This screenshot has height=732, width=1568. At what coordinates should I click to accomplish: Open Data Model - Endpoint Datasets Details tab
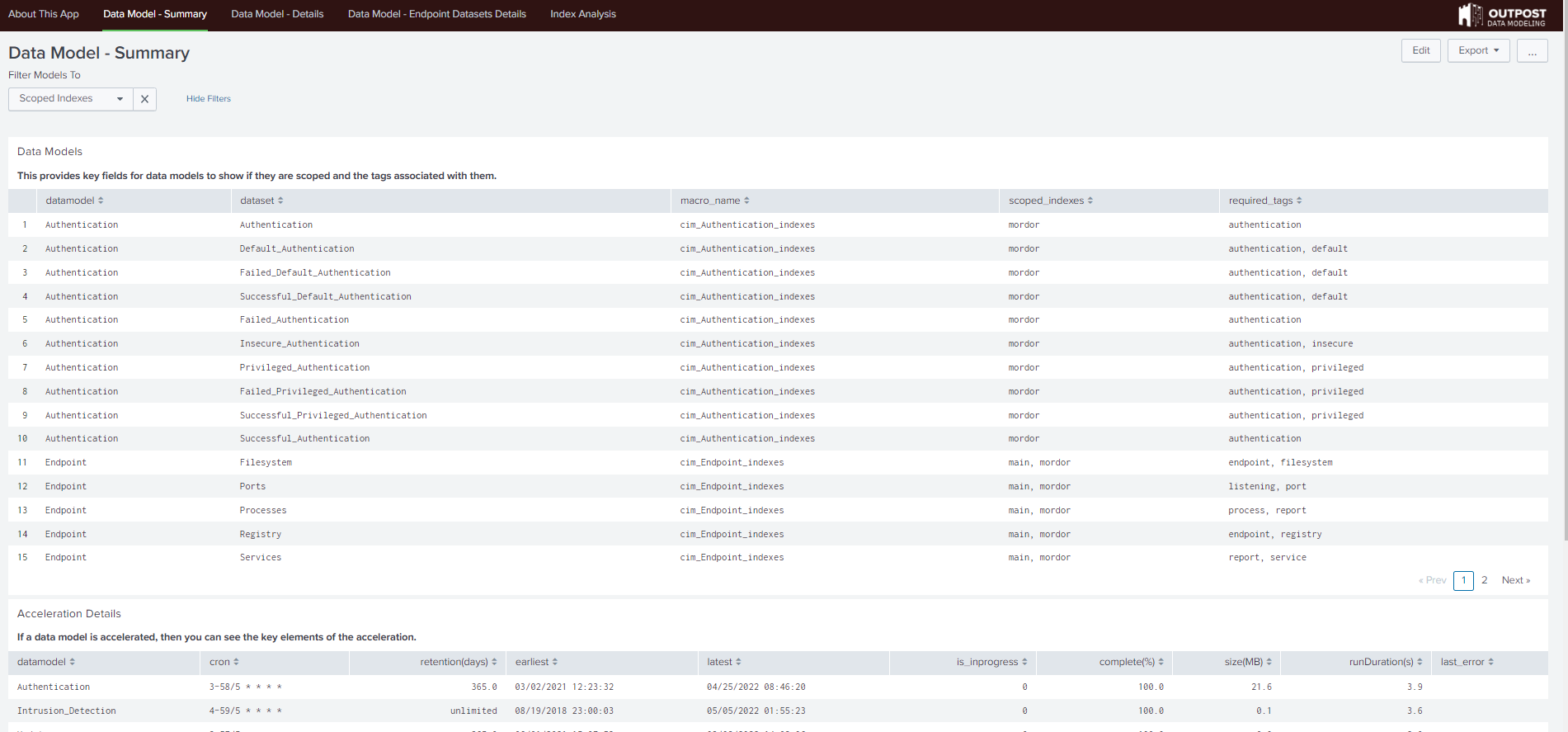click(437, 14)
